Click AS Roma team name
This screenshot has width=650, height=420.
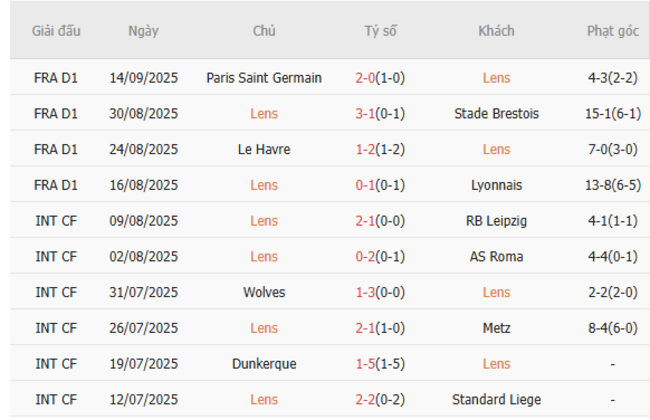click(x=496, y=257)
